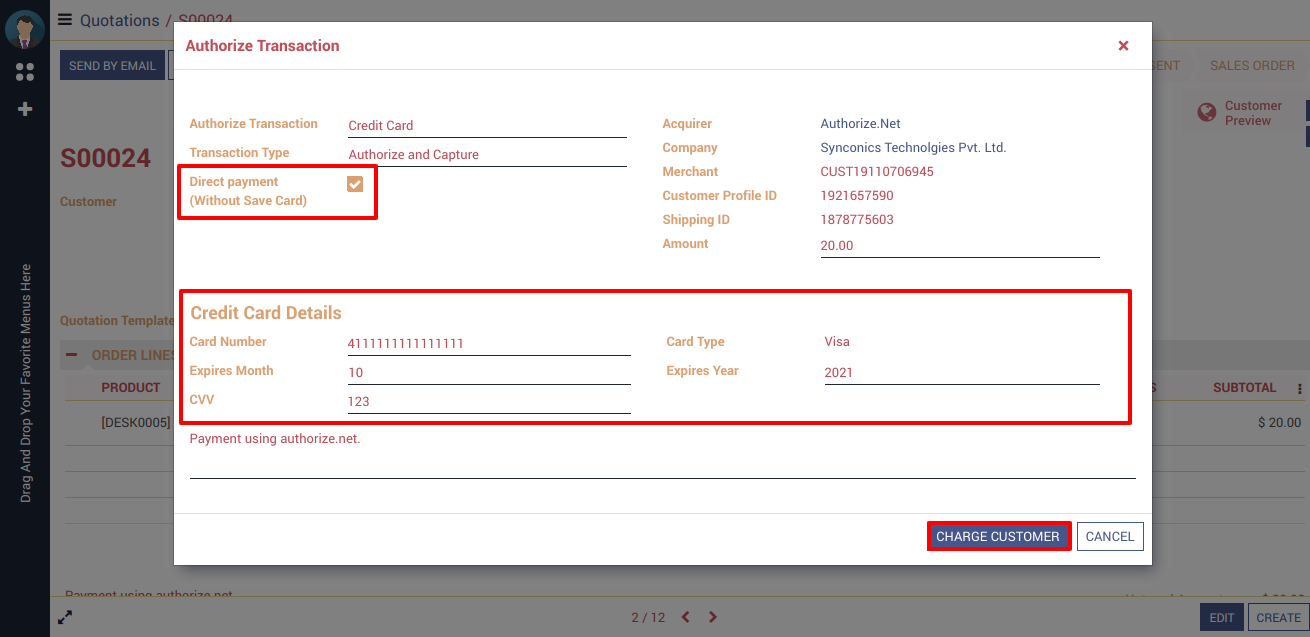
Task: Open the Quotations breadcrumb
Action: pos(119,20)
